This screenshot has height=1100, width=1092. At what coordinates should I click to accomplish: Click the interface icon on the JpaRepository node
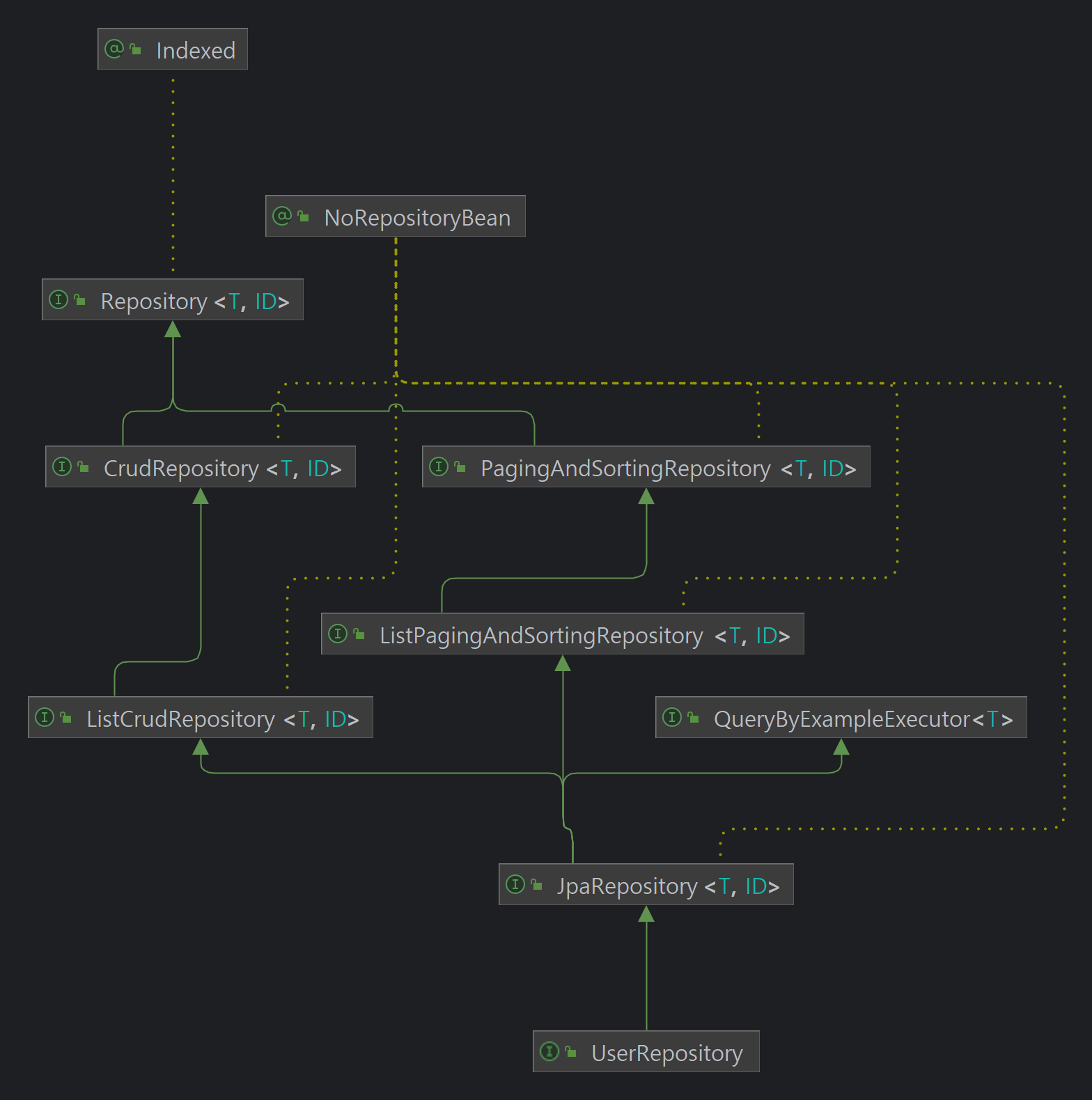pyautogui.click(x=515, y=884)
